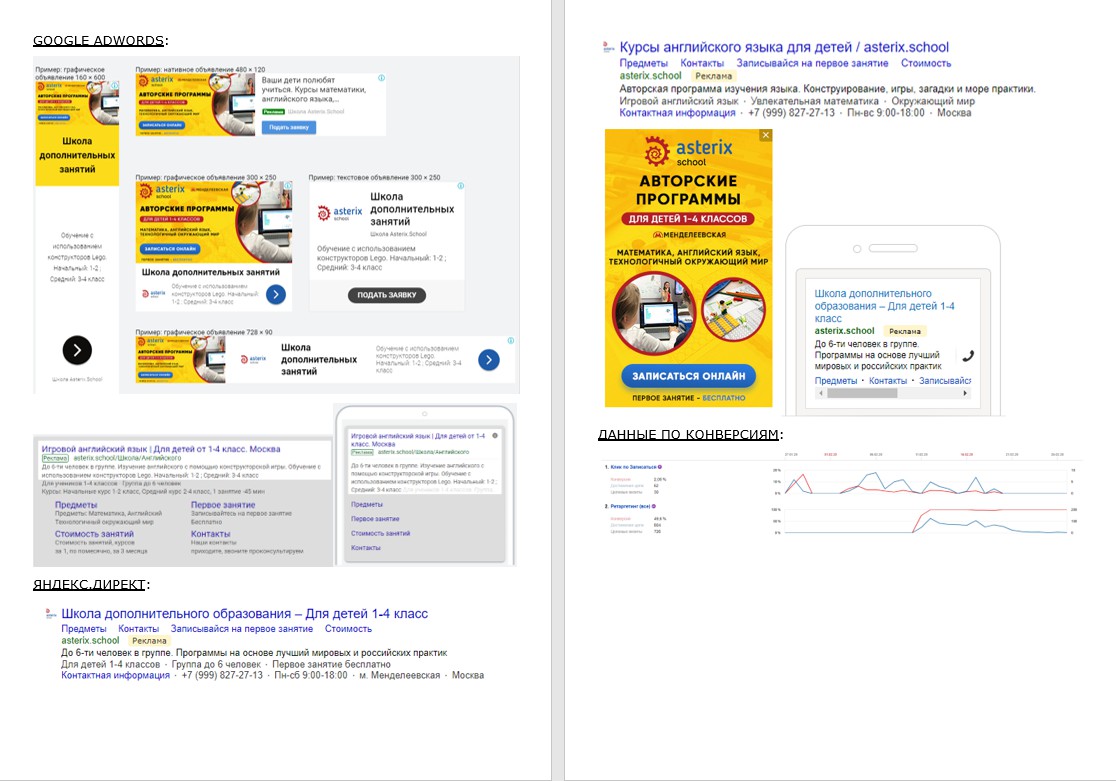Open the info icon of the graphic 300 × 250 ad
The height and width of the screenshot is (781, 1116).
coord(288,186)
